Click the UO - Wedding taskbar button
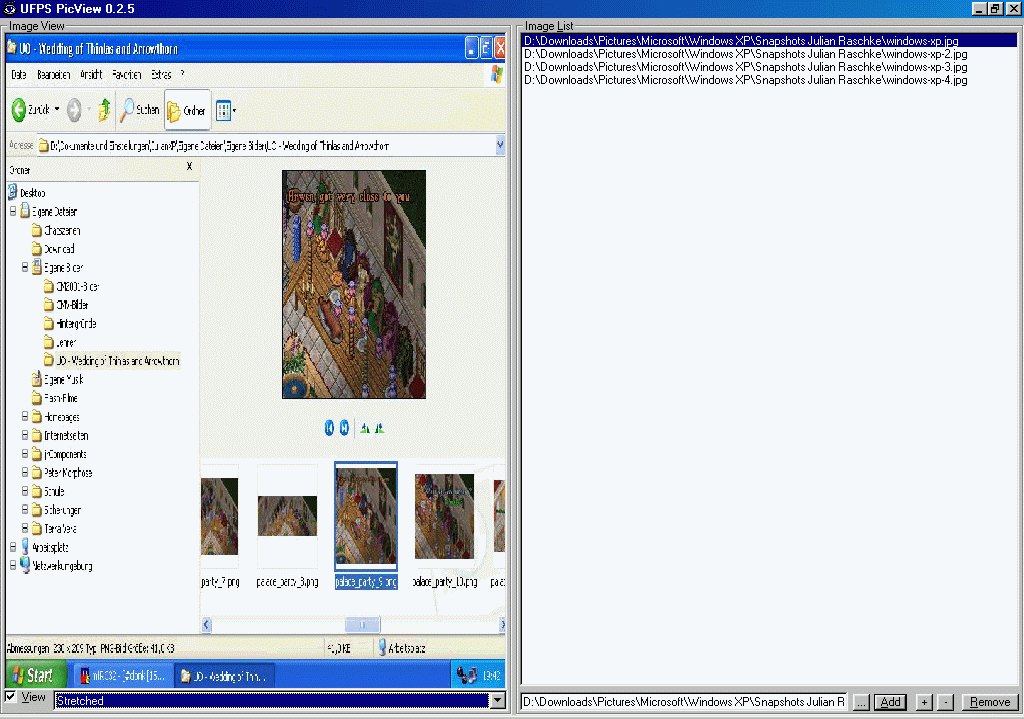 pos(223,676)
